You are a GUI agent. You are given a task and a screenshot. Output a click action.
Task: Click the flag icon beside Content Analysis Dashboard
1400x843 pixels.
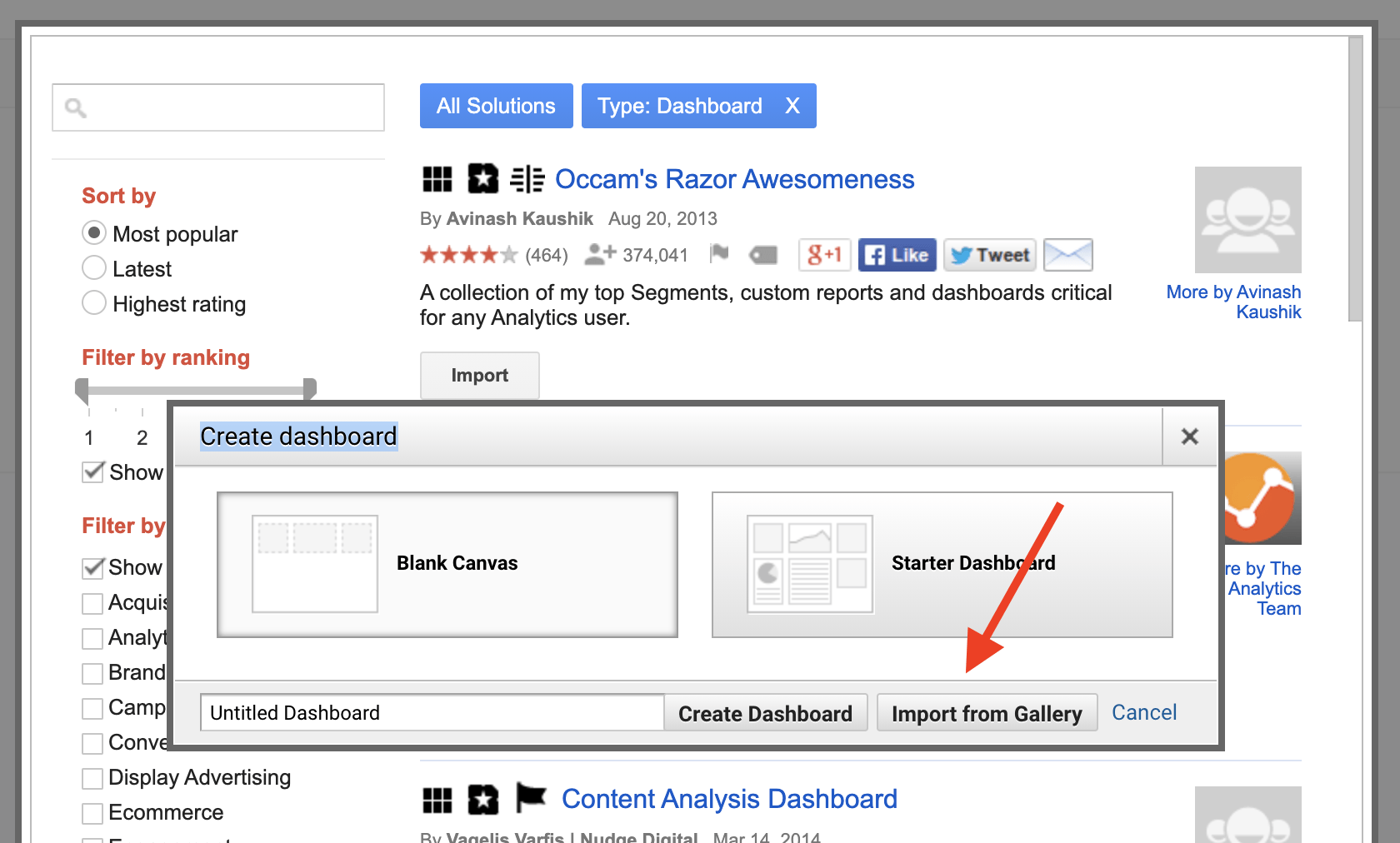click(531, 797)
